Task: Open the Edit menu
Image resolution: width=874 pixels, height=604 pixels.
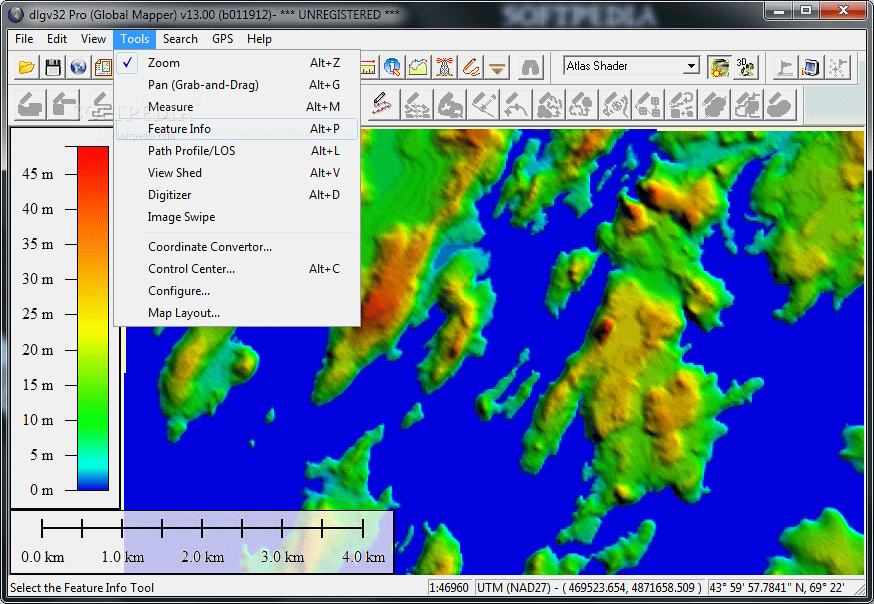Action: point(57,39)
